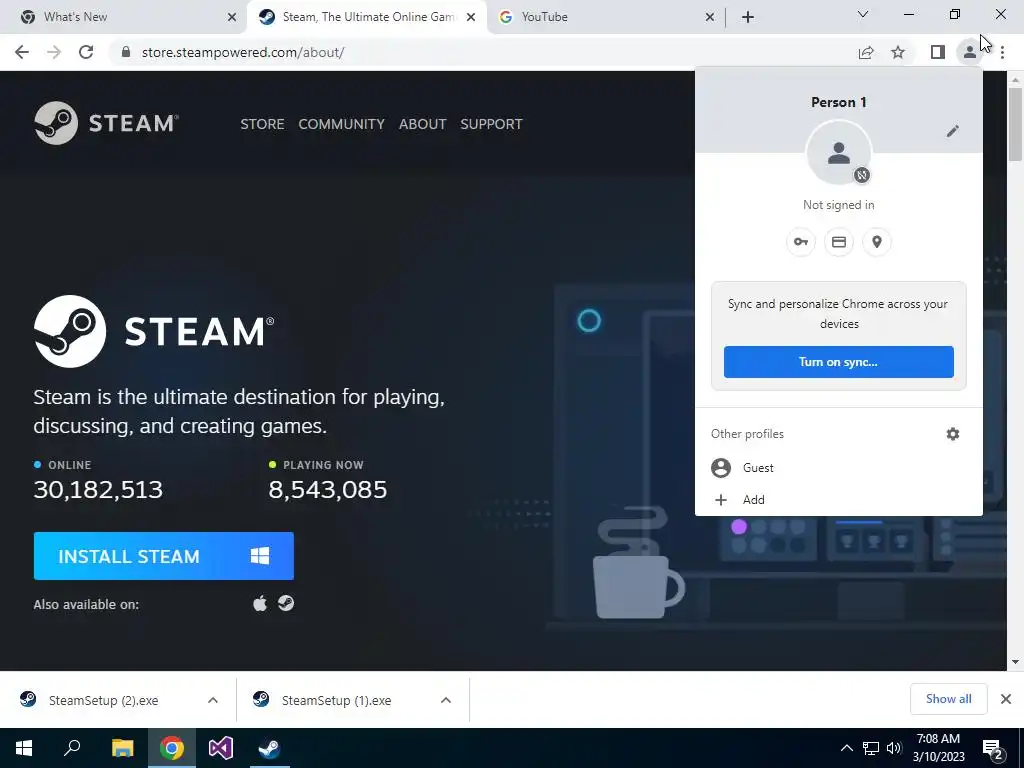Open the volume tray icon
The height and width of the screenshot is (768, 1024).
[894, 748]
